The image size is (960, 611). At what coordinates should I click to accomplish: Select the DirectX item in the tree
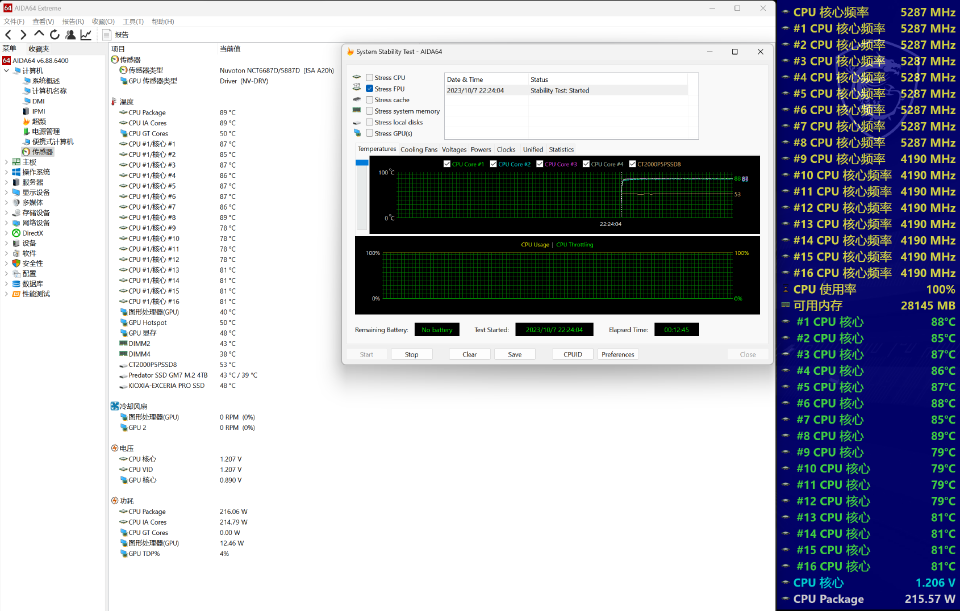(x=33, y=233)
